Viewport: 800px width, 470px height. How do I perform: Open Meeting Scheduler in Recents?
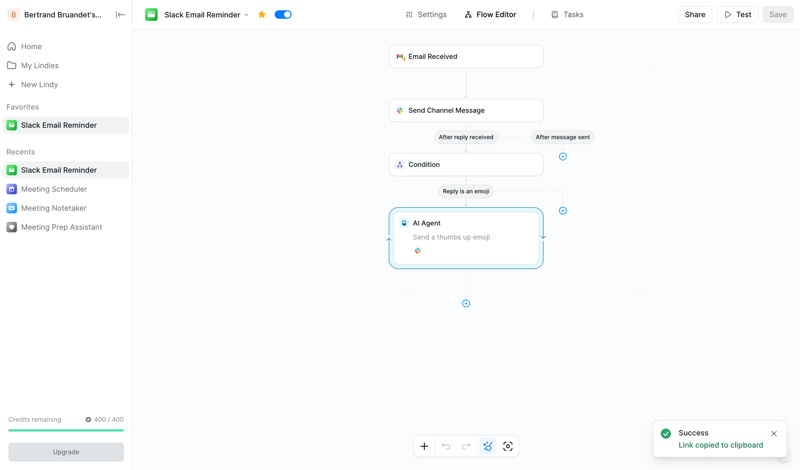coord(65,189)
